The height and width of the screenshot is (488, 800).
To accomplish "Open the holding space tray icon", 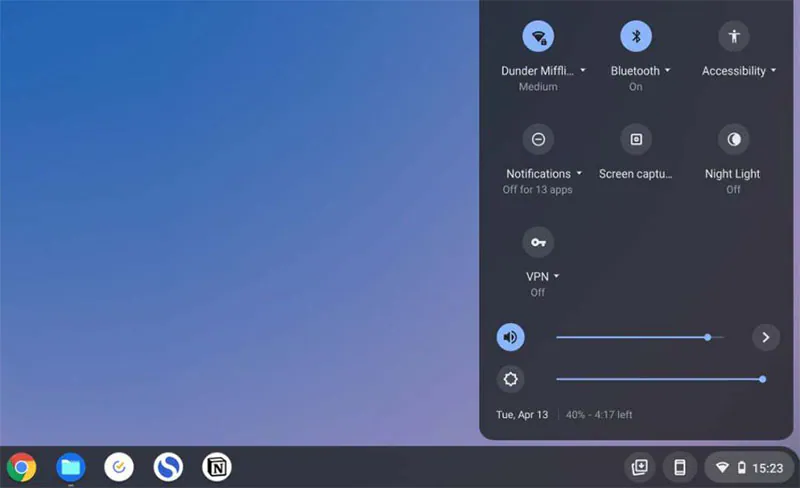I will pos(639,467).
